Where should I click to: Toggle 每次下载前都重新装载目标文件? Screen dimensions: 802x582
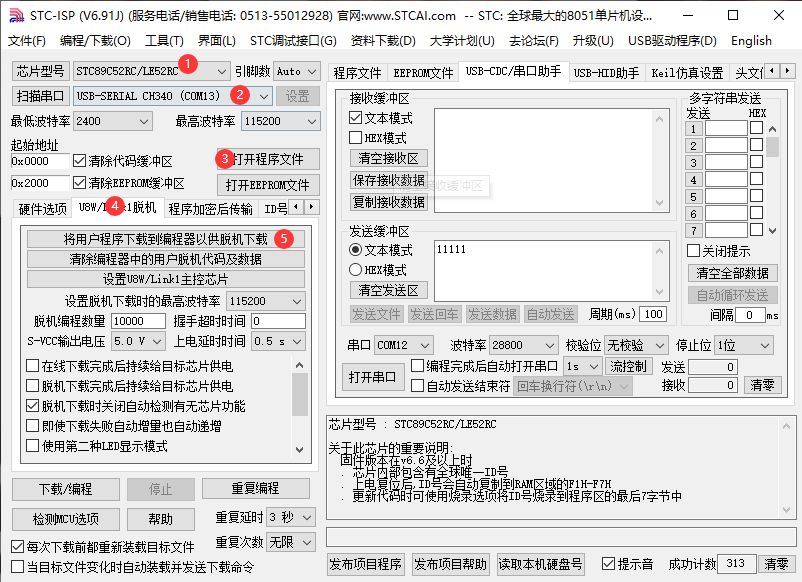pyautogui.click(x=17, y=547)
